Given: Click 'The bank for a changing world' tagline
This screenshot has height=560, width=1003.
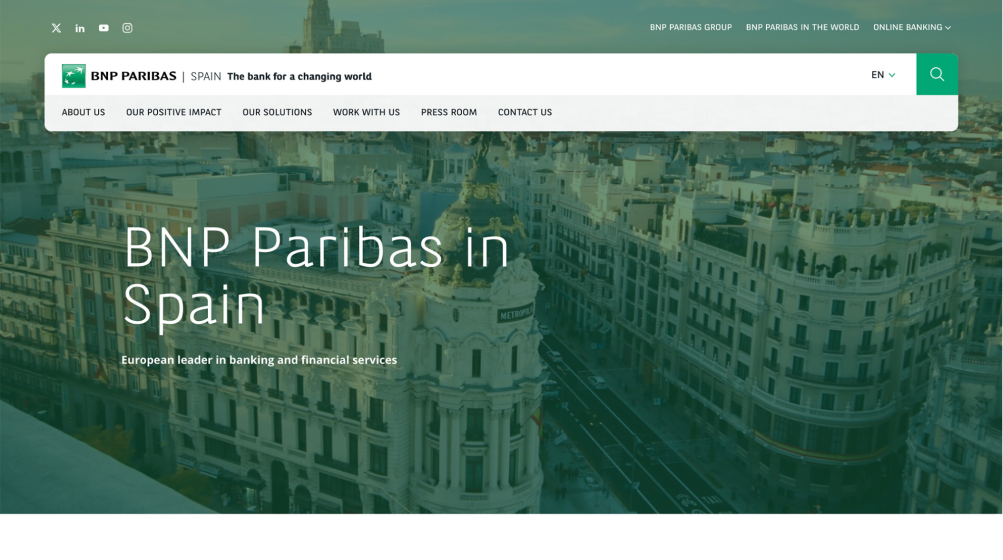Looking at the screenshot, I should [299, 76].
